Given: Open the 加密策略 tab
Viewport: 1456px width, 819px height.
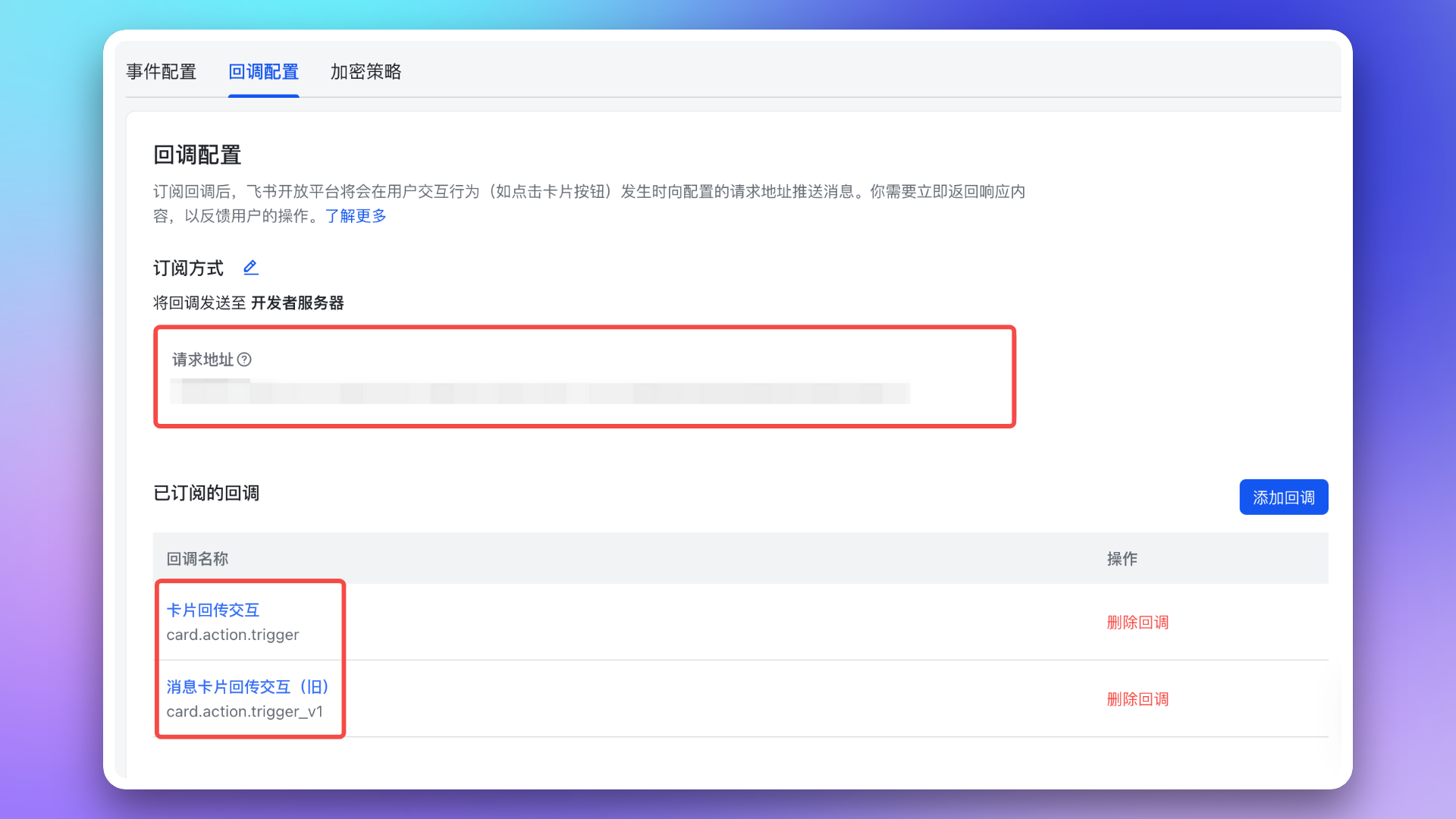Looking at the screenshot, I should coord(366,72).
